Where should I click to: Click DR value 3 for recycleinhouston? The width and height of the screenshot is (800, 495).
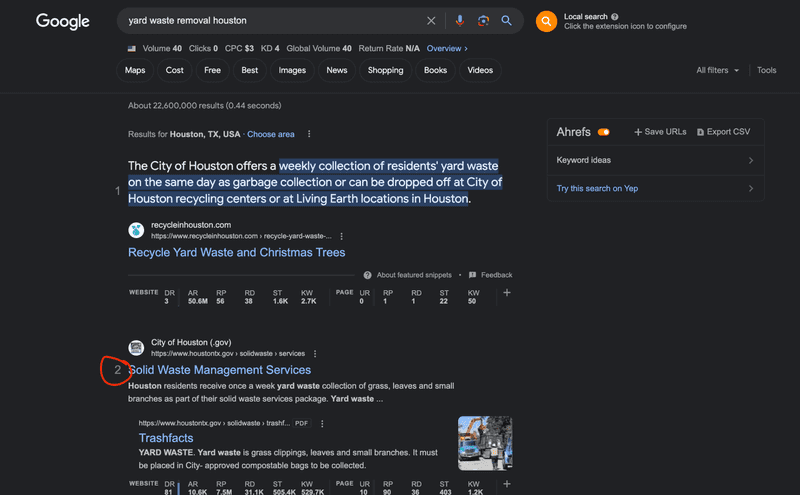pyautogui.click(x=166, y=302)
